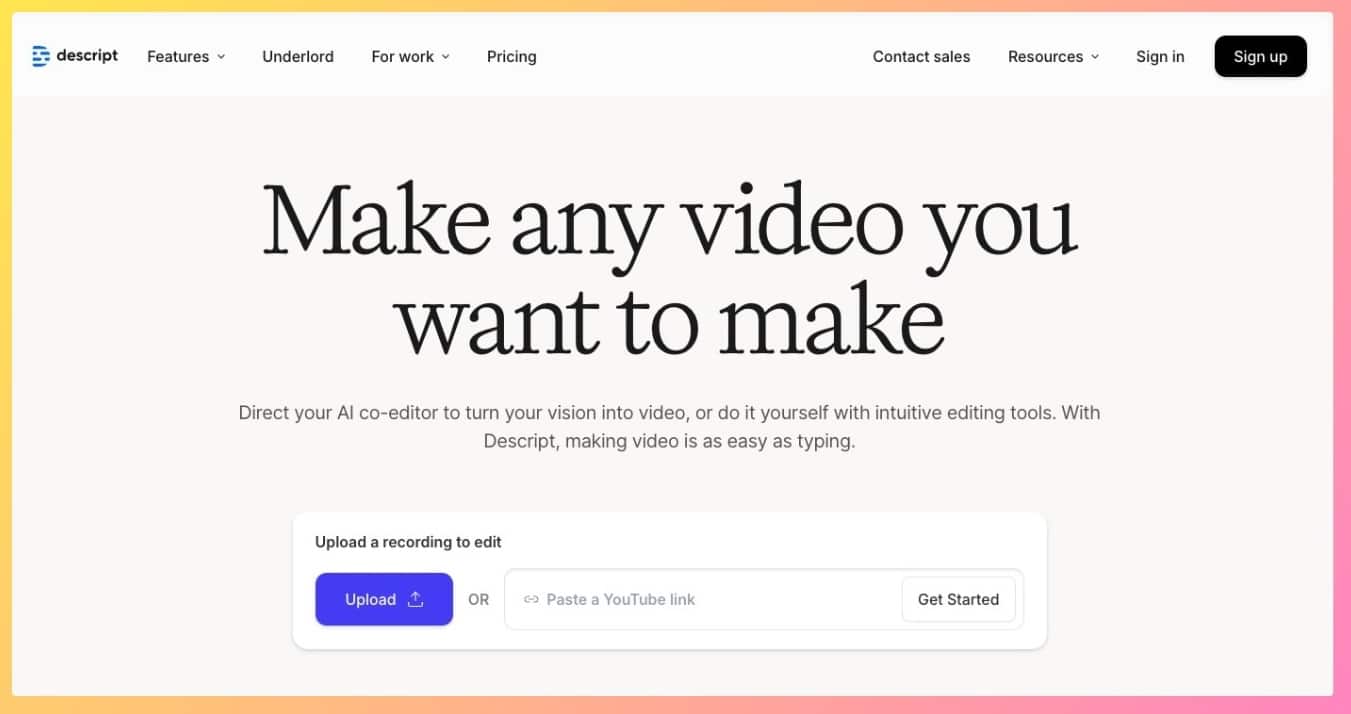
Task: Open the Resources menu label
Action: pos(1045,57)
